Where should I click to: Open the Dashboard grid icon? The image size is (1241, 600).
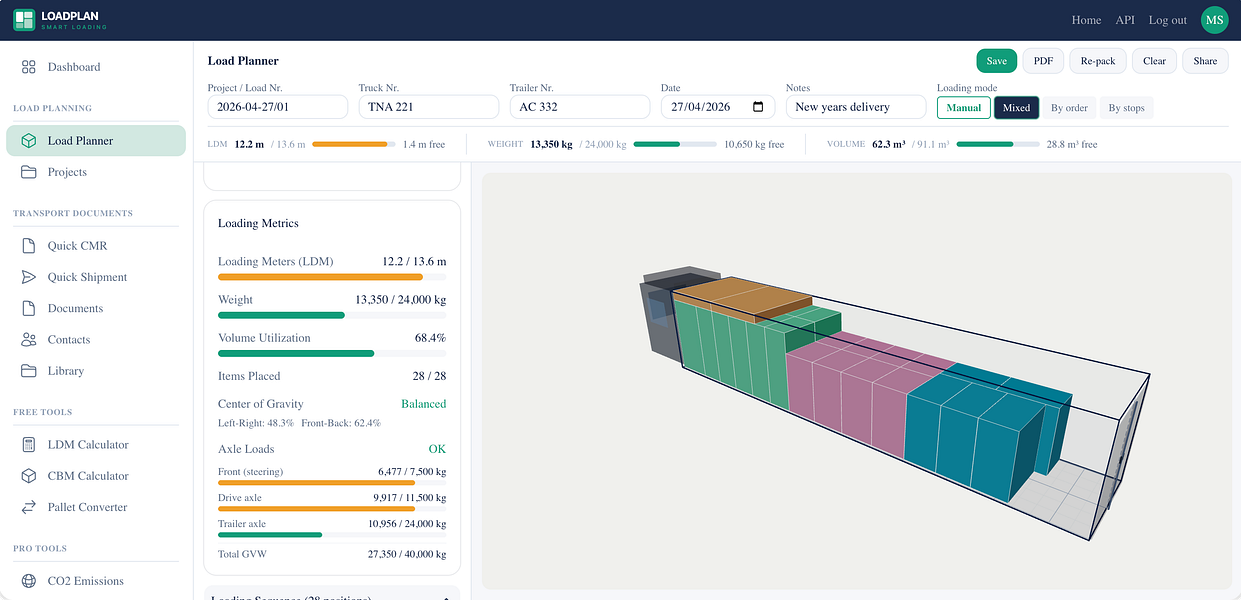(29, 67)
